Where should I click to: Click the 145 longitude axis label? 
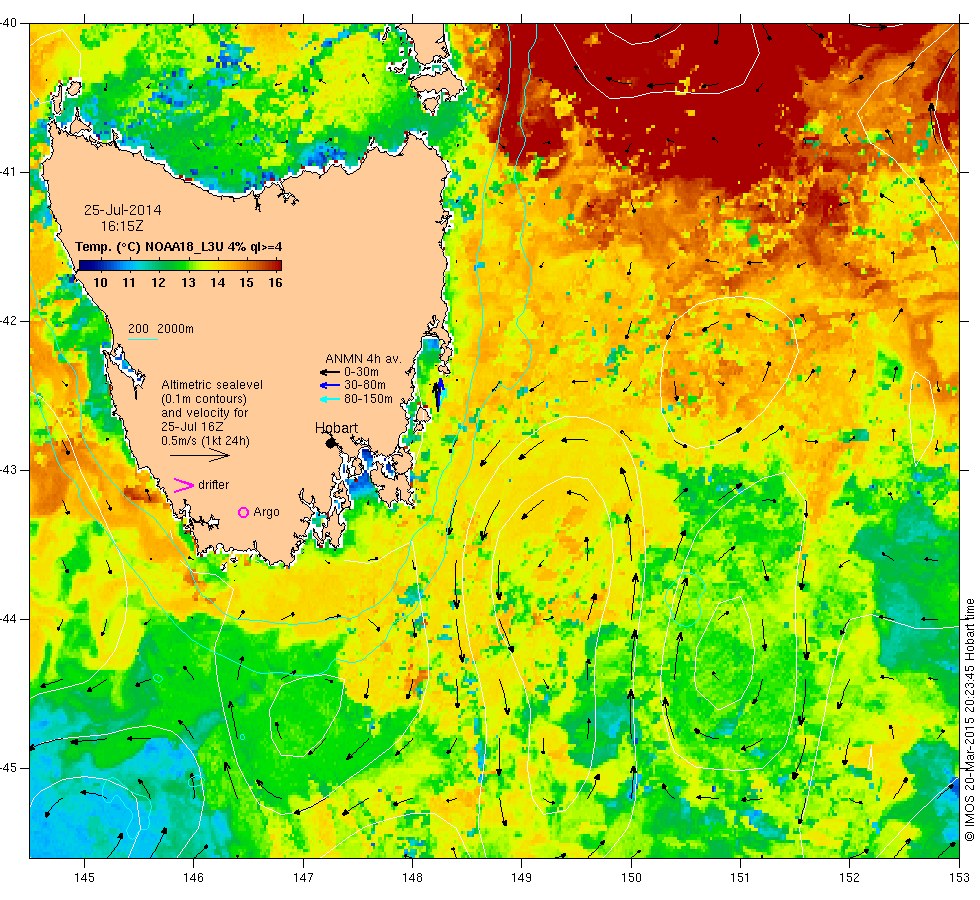pos(84,878)
